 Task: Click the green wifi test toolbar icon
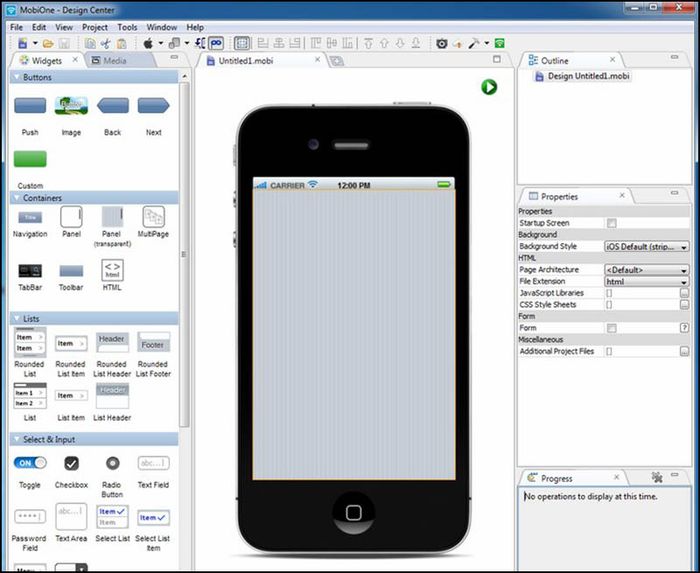[x=500, y=43]
